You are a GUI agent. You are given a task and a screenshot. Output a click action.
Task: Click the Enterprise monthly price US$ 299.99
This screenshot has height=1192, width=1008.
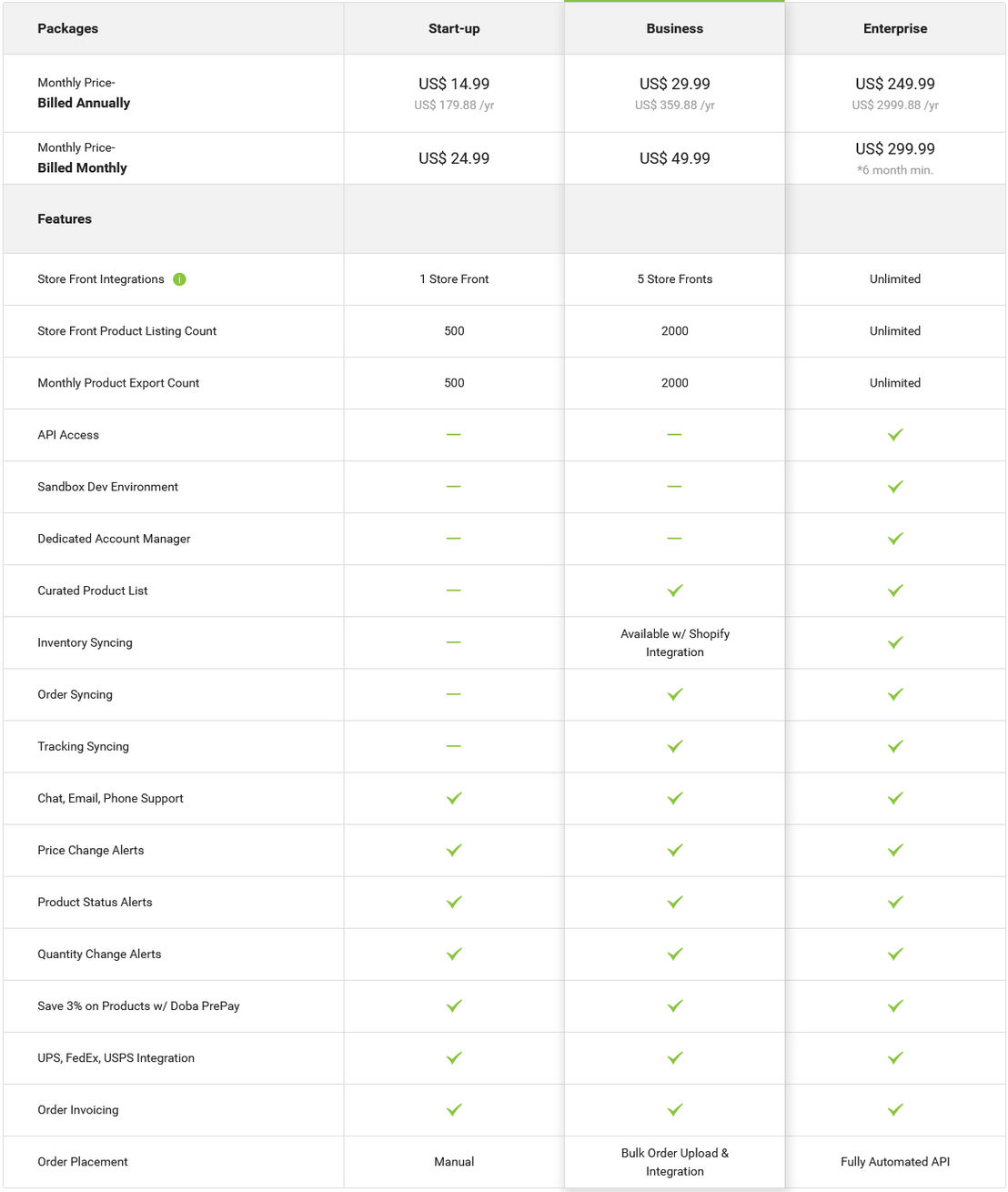click(895, 148)
